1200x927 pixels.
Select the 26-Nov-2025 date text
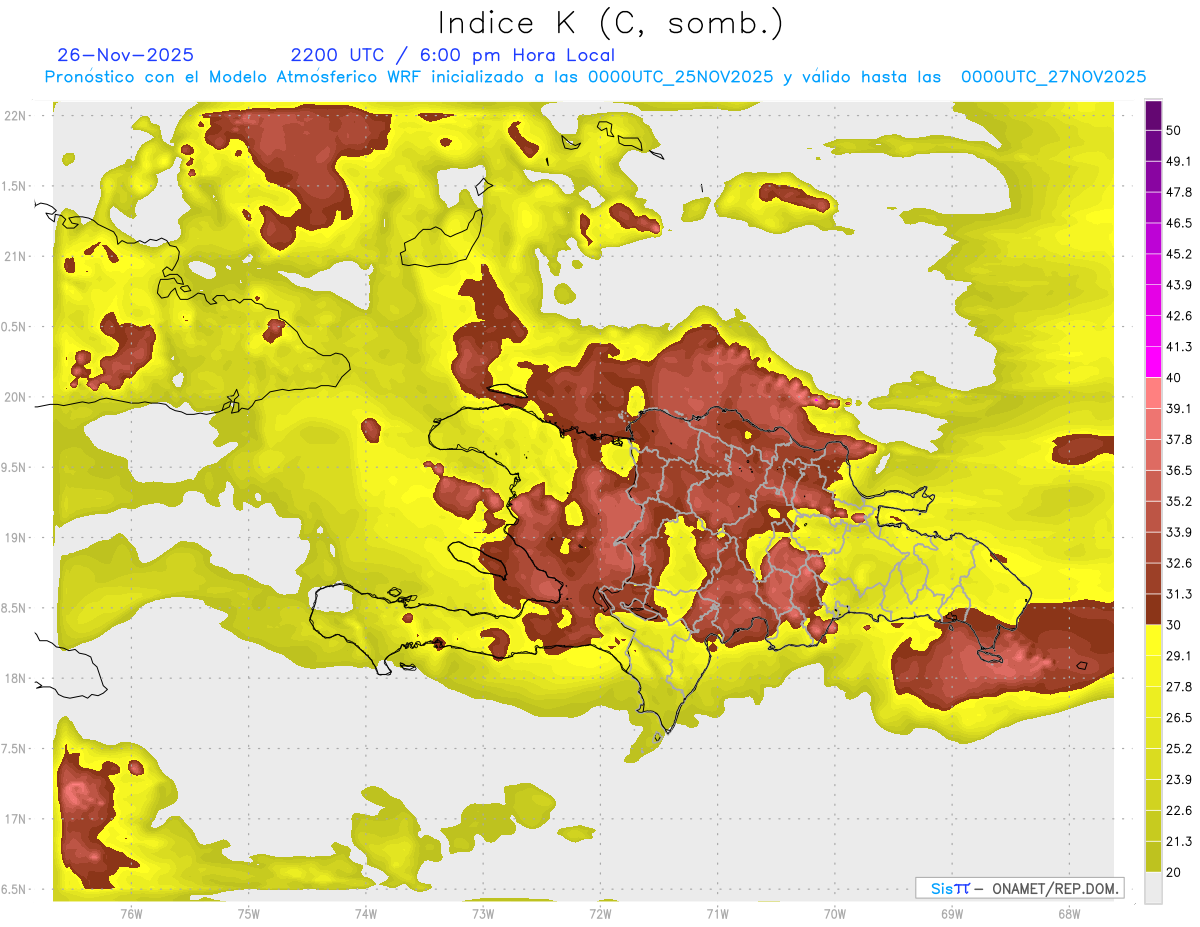click(x=126, y=55)
